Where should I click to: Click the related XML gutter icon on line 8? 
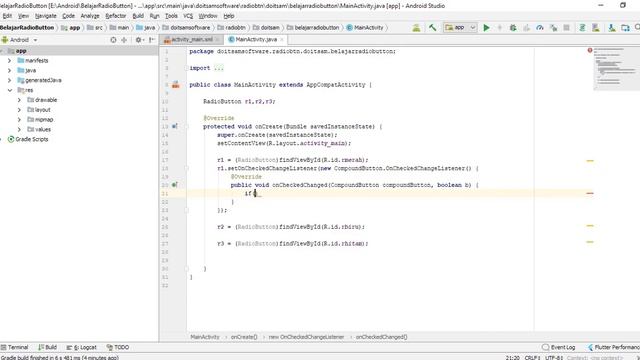tap(176, 85)
